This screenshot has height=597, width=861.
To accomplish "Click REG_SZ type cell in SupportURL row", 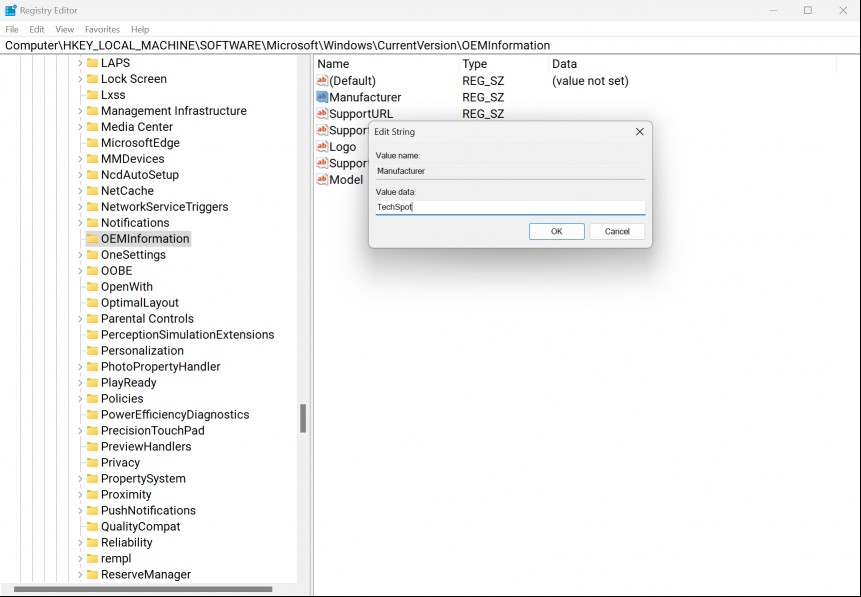I will tap(483, 114).
